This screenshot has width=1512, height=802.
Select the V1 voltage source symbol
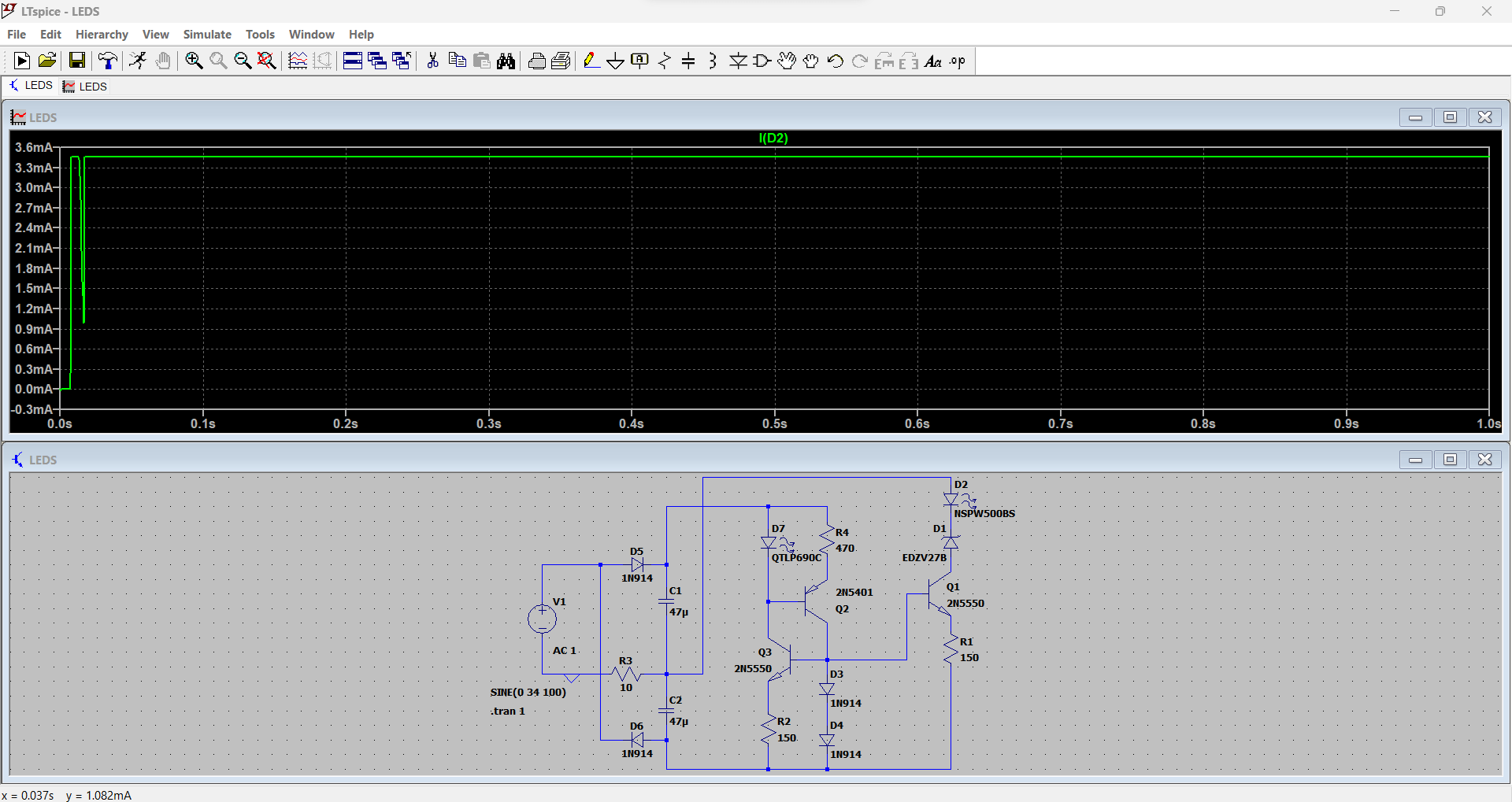pos(542,619)
